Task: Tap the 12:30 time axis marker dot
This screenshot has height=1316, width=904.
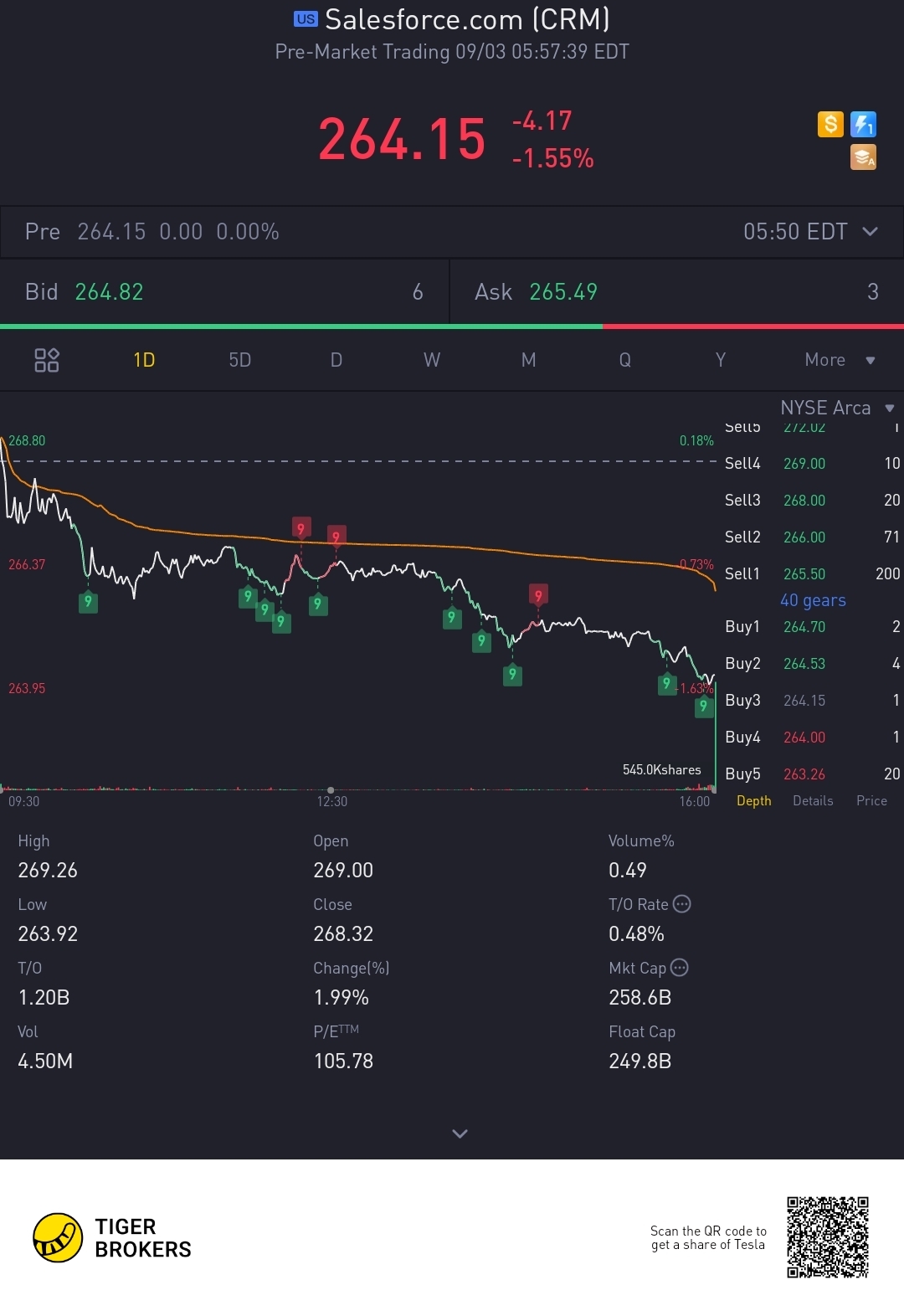Action: tap(331, 789)
